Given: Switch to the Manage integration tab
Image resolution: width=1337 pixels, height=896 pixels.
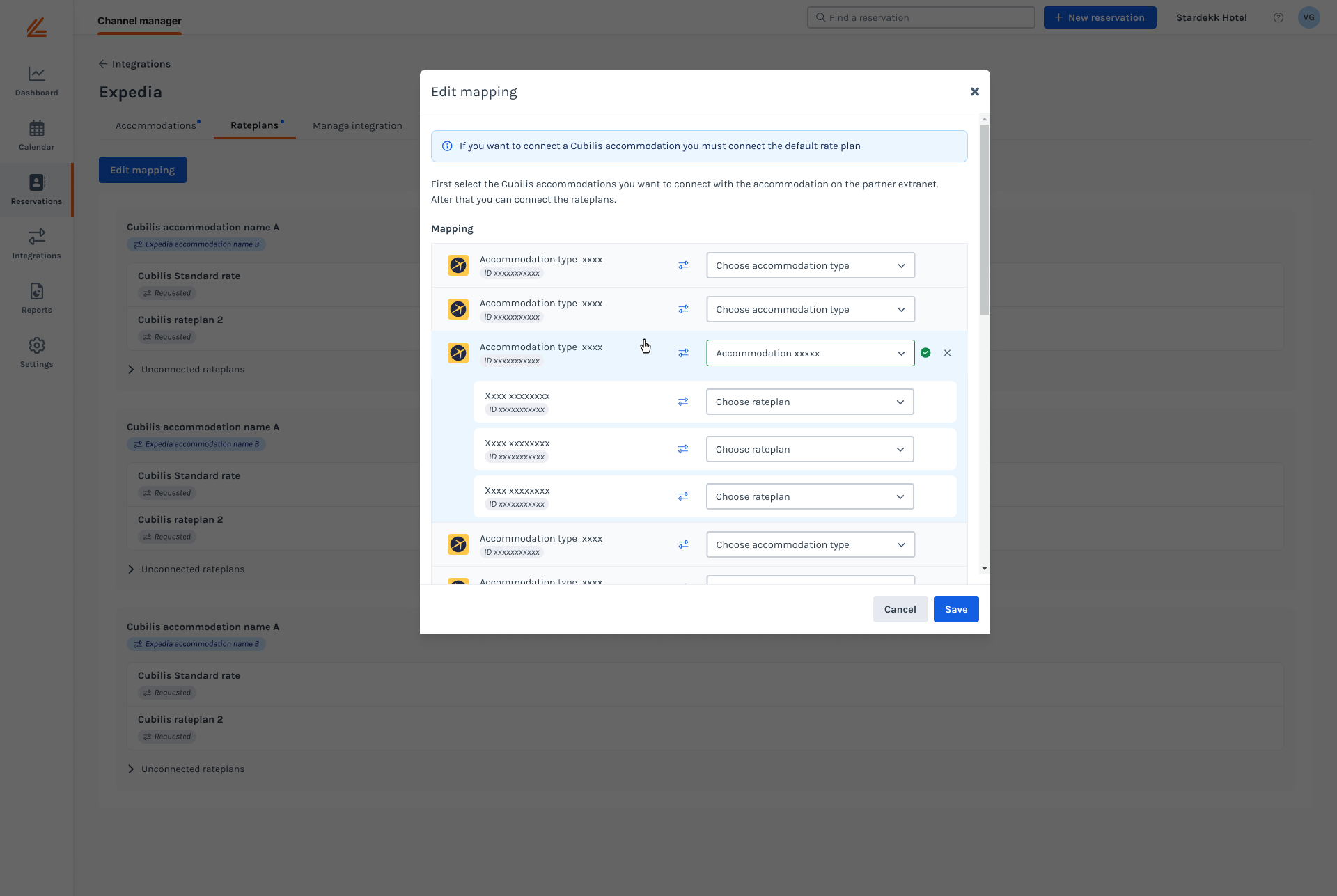Looking at the screenshot, I should point(357,126).
